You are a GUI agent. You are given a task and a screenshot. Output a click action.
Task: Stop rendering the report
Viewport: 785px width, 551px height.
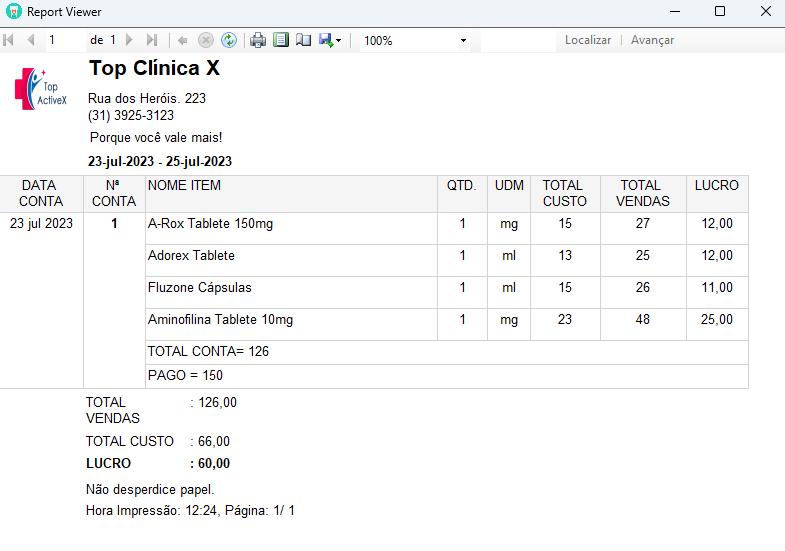tap(206, 40)
